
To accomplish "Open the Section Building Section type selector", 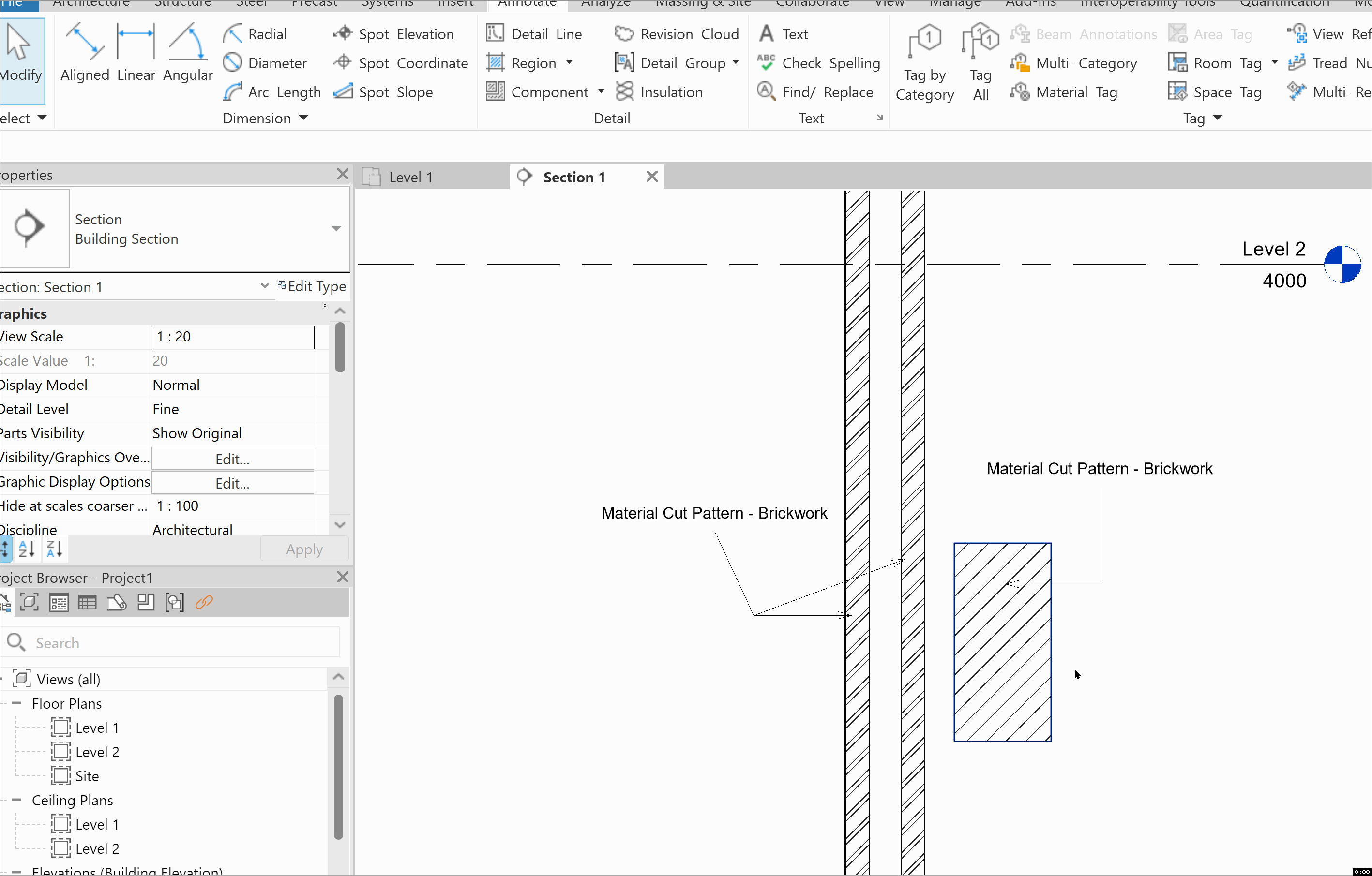I will 336,228.
